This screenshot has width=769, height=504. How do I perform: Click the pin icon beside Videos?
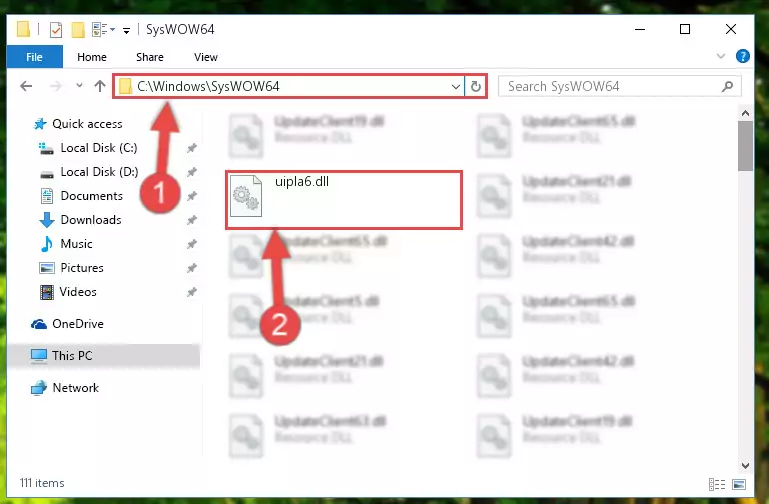point(192,292)
